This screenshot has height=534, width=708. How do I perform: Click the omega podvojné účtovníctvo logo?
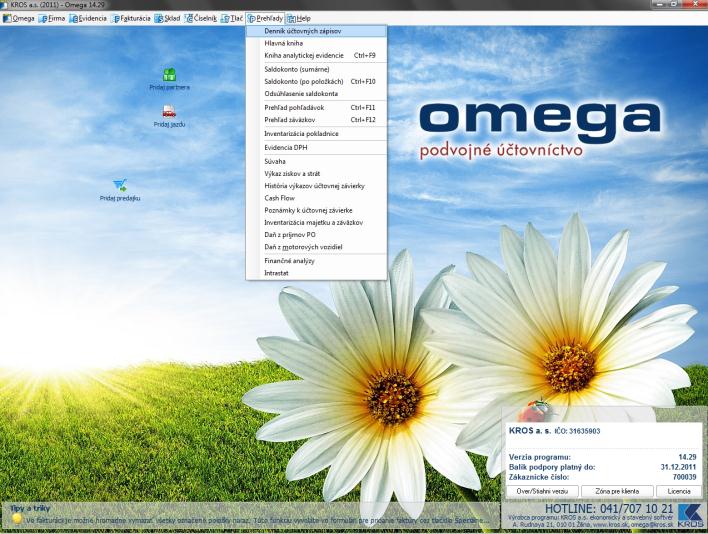pos(540,130)
